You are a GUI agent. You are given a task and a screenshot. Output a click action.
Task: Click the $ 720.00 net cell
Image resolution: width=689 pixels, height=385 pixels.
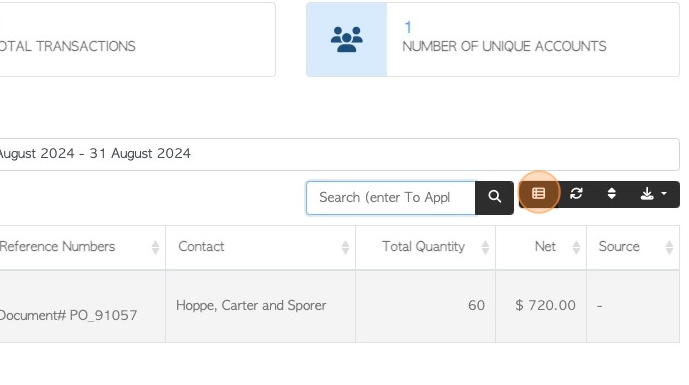click(x=545, y=305)
